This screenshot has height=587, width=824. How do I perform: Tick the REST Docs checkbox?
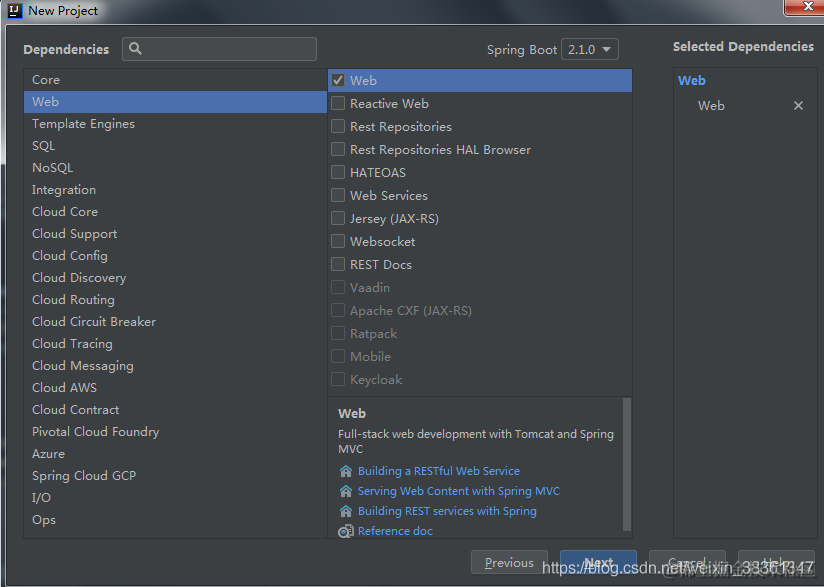coord(338,264)
